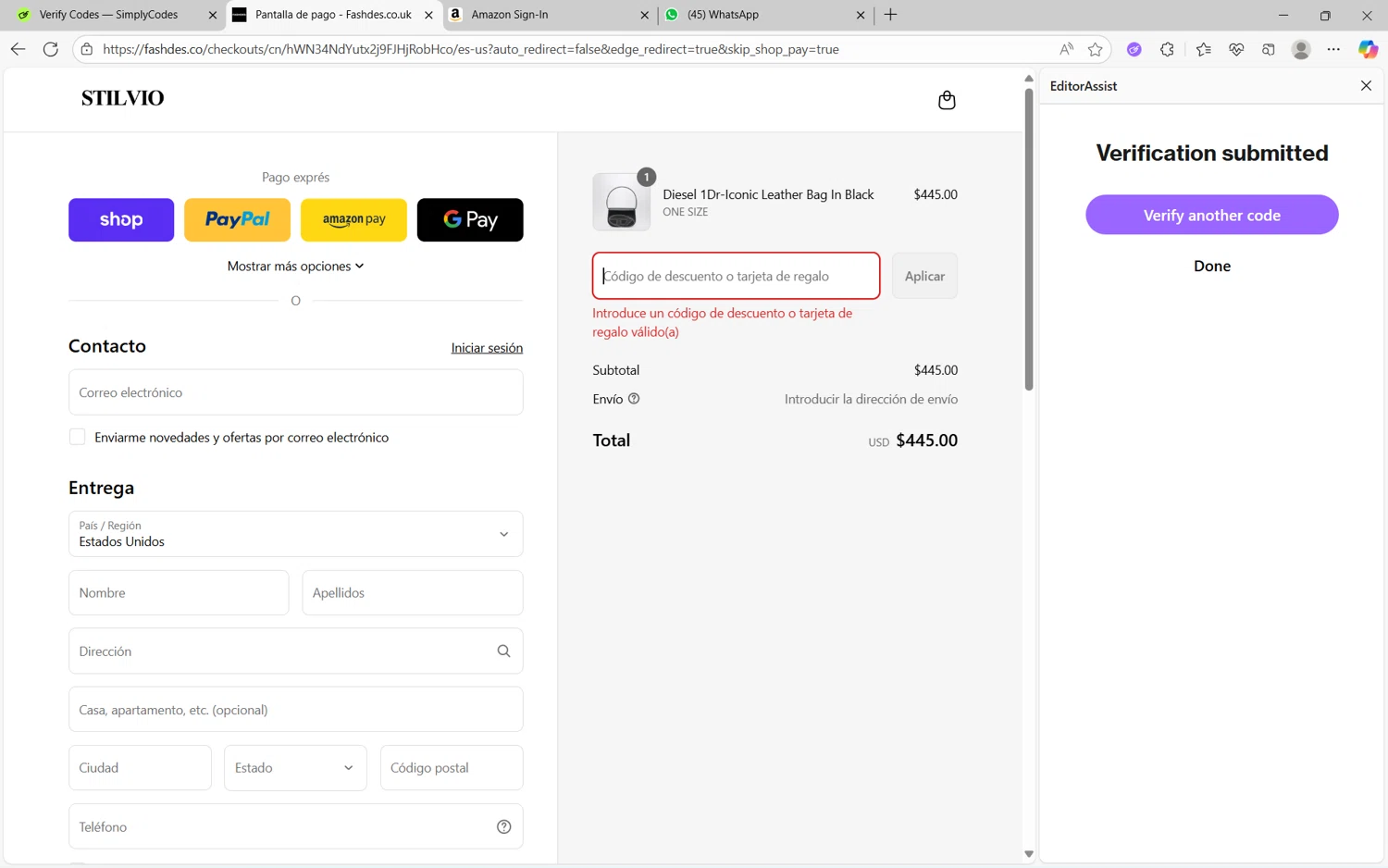
Task: Close the EditorAssist side panel
Action: (1366, 85)
